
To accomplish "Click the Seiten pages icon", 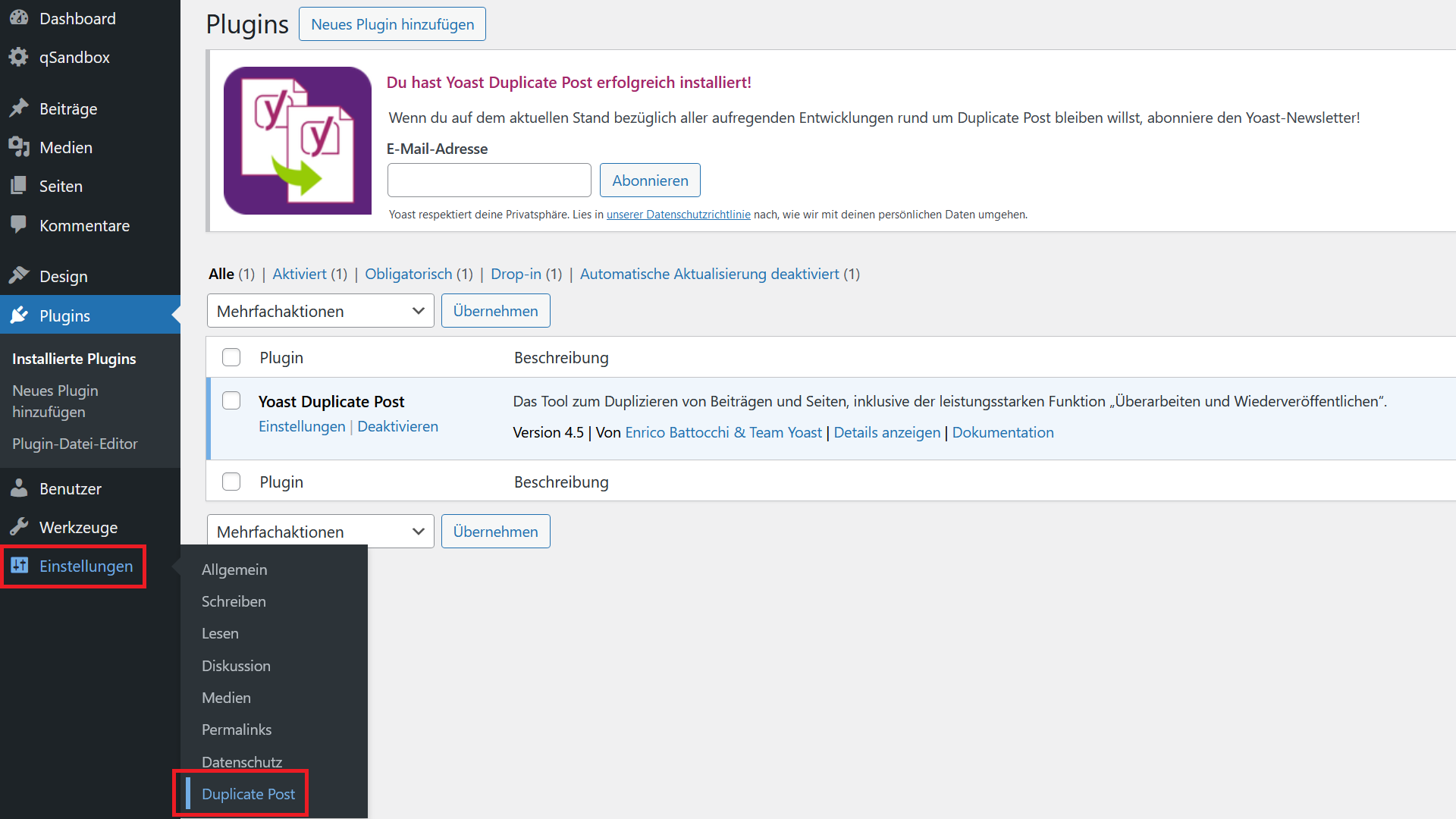I will pyautogui.click(x=19, y=186).
